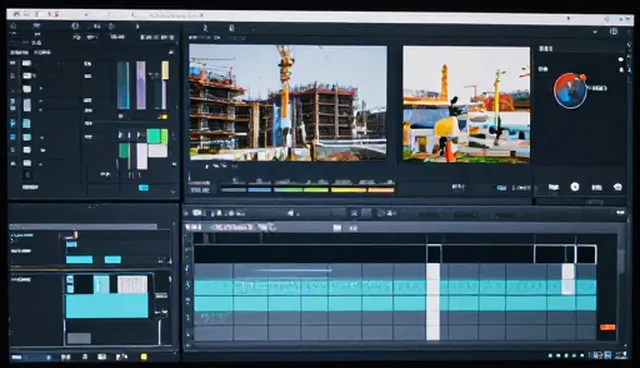The width and height of the screenshot is (640, 368).
Task: Click the timecode field under the left preview
Action: click(200, 190)
